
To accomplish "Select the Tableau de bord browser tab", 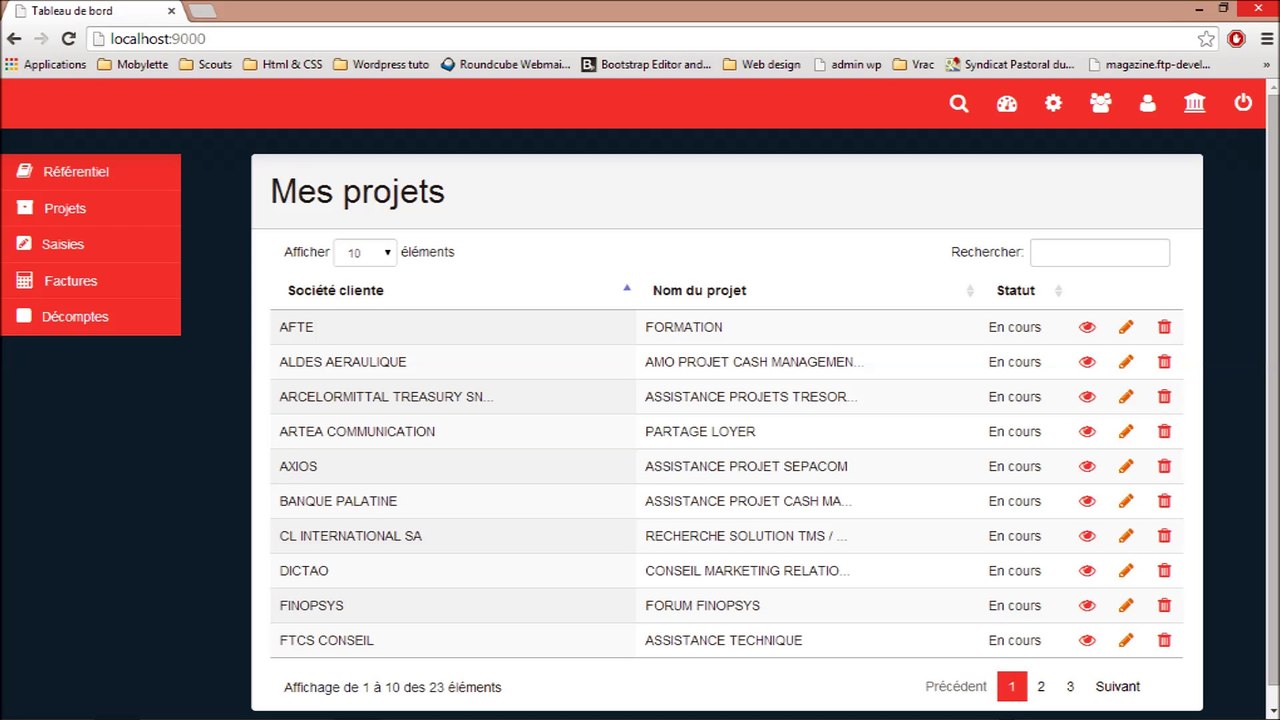I will [x=93, y=11].
